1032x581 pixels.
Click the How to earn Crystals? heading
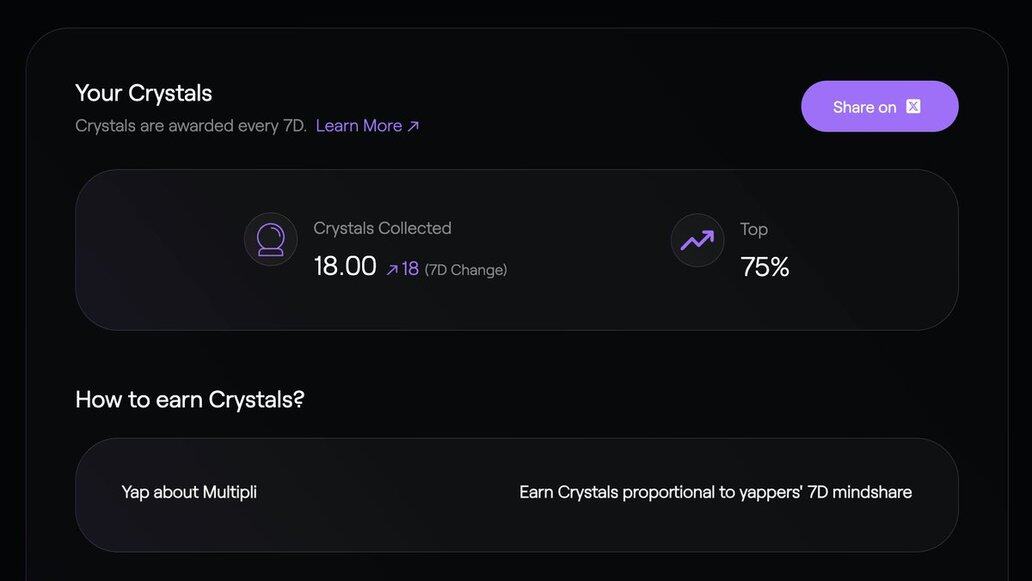[190, 399]
